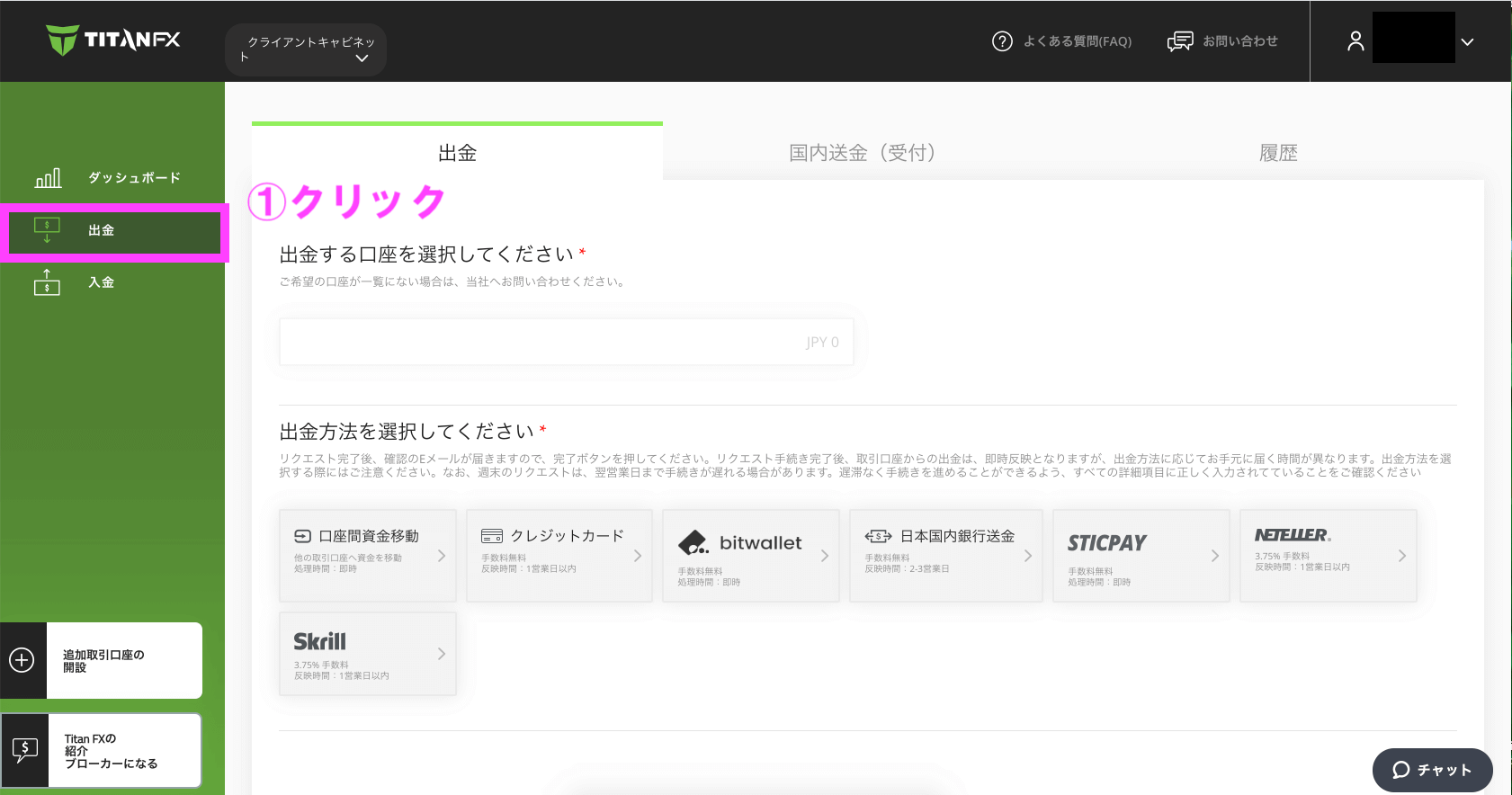Click the deposit icon in sidebar

[x=47, y=282]
